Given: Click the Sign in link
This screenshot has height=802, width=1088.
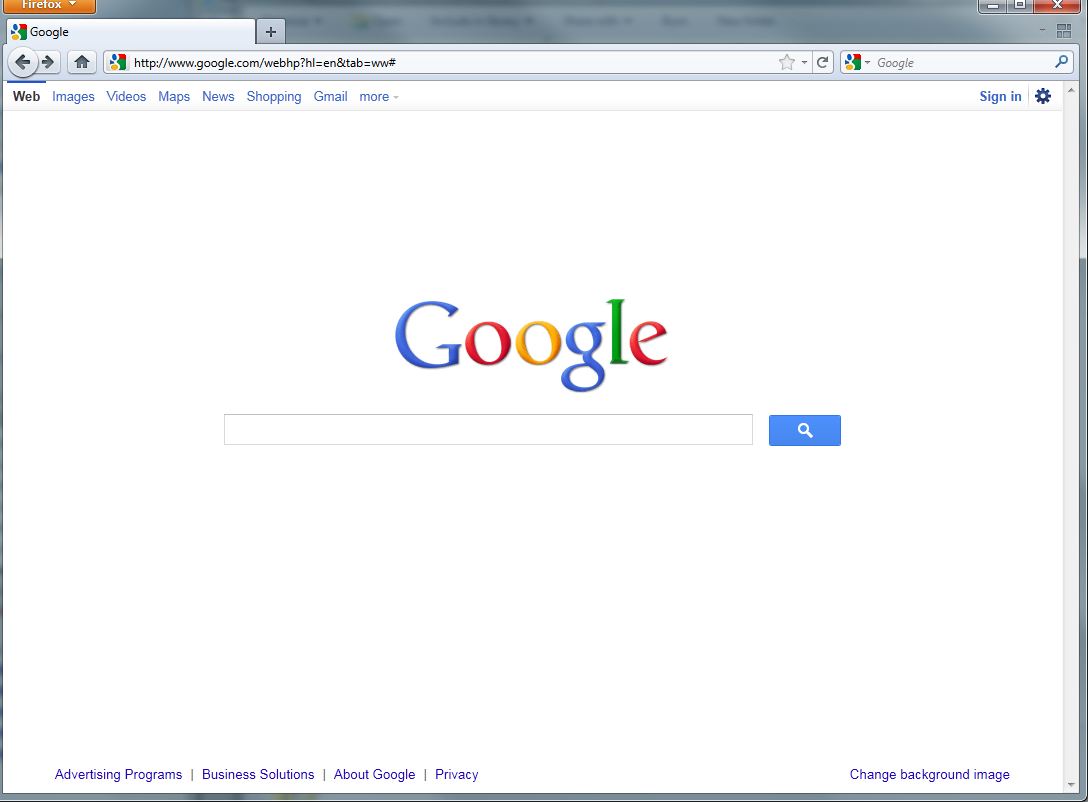Looking at the screenshot, I should (x=1000, y=96).
